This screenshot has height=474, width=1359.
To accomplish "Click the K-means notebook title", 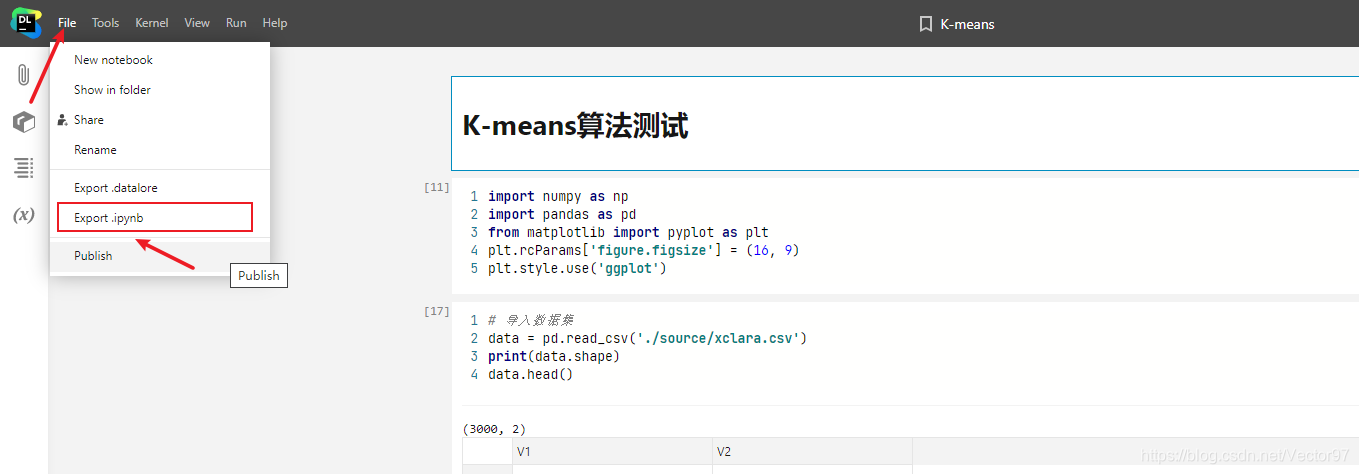I will pyautogui.click(x=967, y=24).
